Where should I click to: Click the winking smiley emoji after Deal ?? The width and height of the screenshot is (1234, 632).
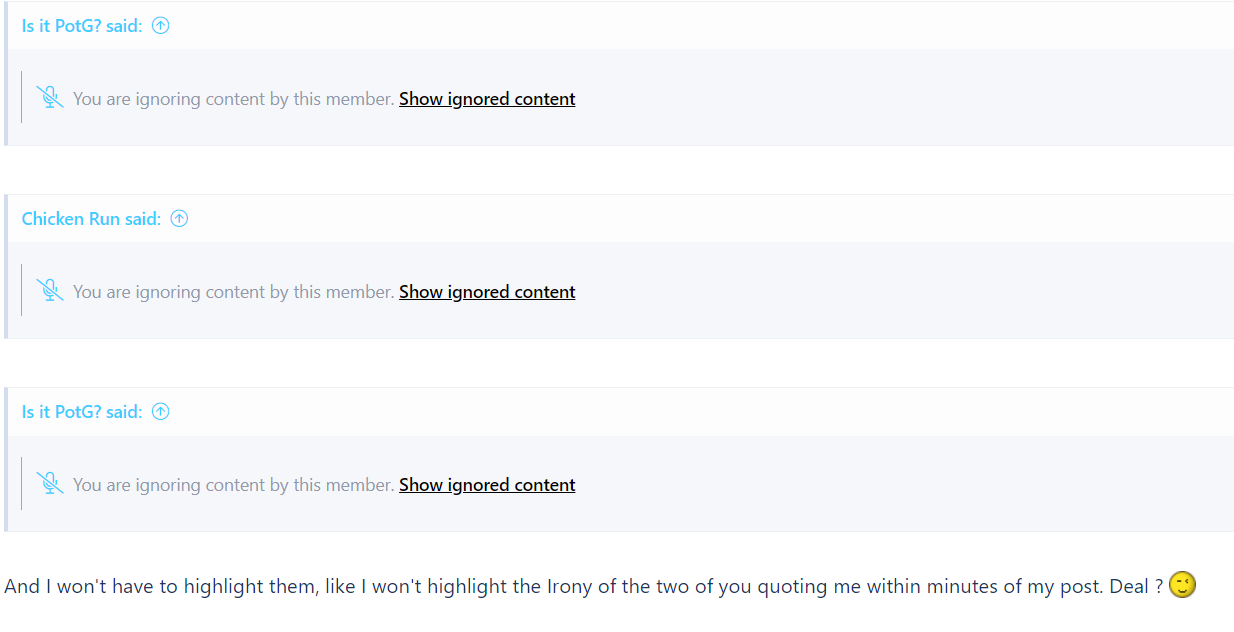[x=1182, y=585]
